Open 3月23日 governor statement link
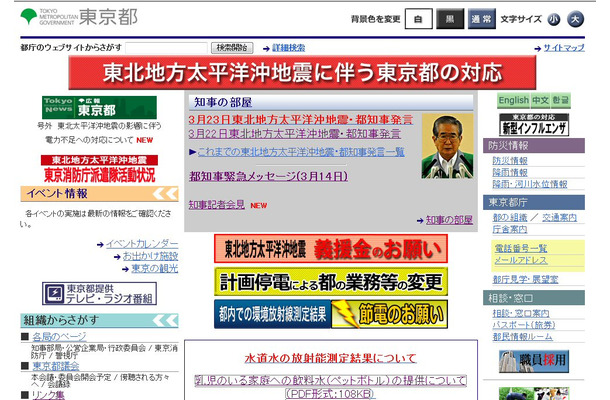The image size is (610, 400). click(x=300, y=119)
